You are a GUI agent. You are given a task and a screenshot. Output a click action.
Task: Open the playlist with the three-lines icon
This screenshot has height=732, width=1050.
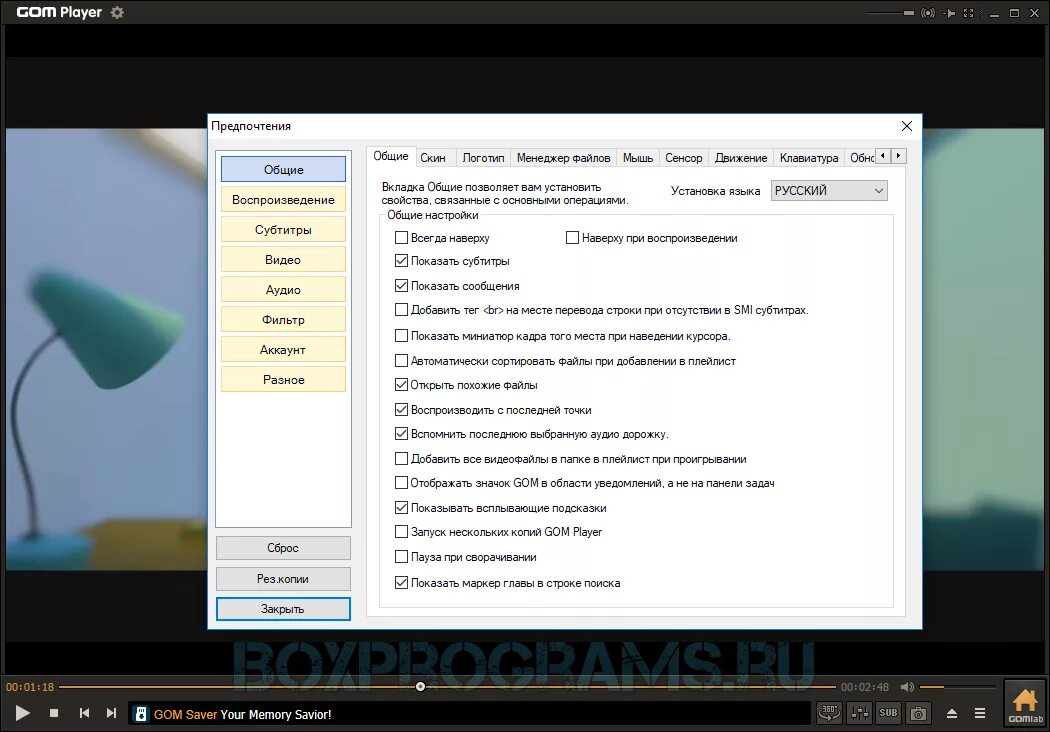(x=980, y=713)
